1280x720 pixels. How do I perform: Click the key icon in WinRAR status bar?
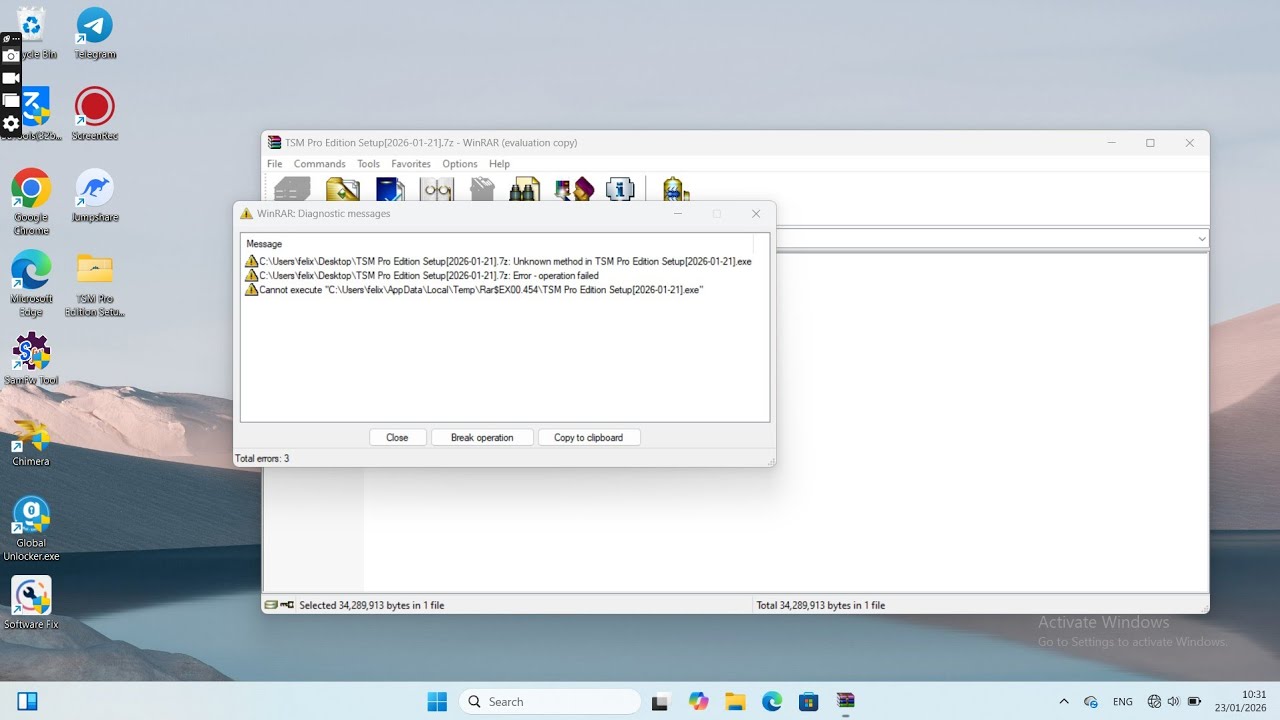[288, 605]
